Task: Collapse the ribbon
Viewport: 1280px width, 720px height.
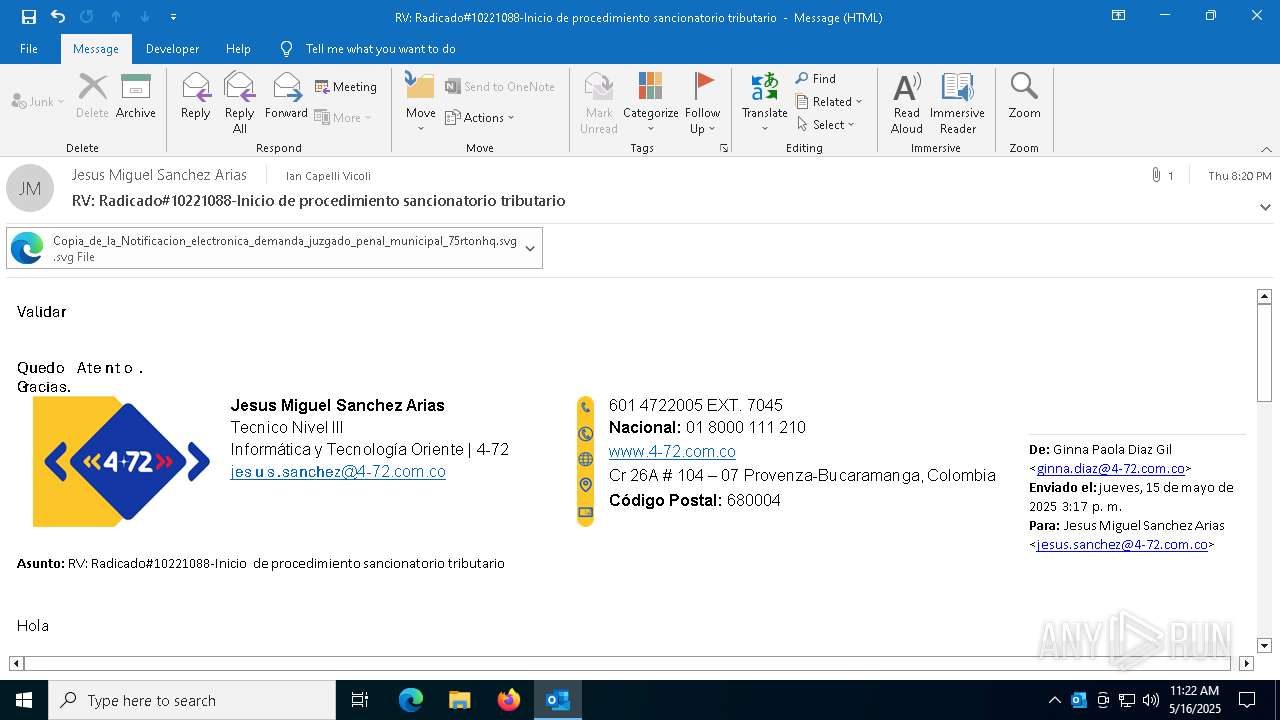Action: click(1266, 149)
